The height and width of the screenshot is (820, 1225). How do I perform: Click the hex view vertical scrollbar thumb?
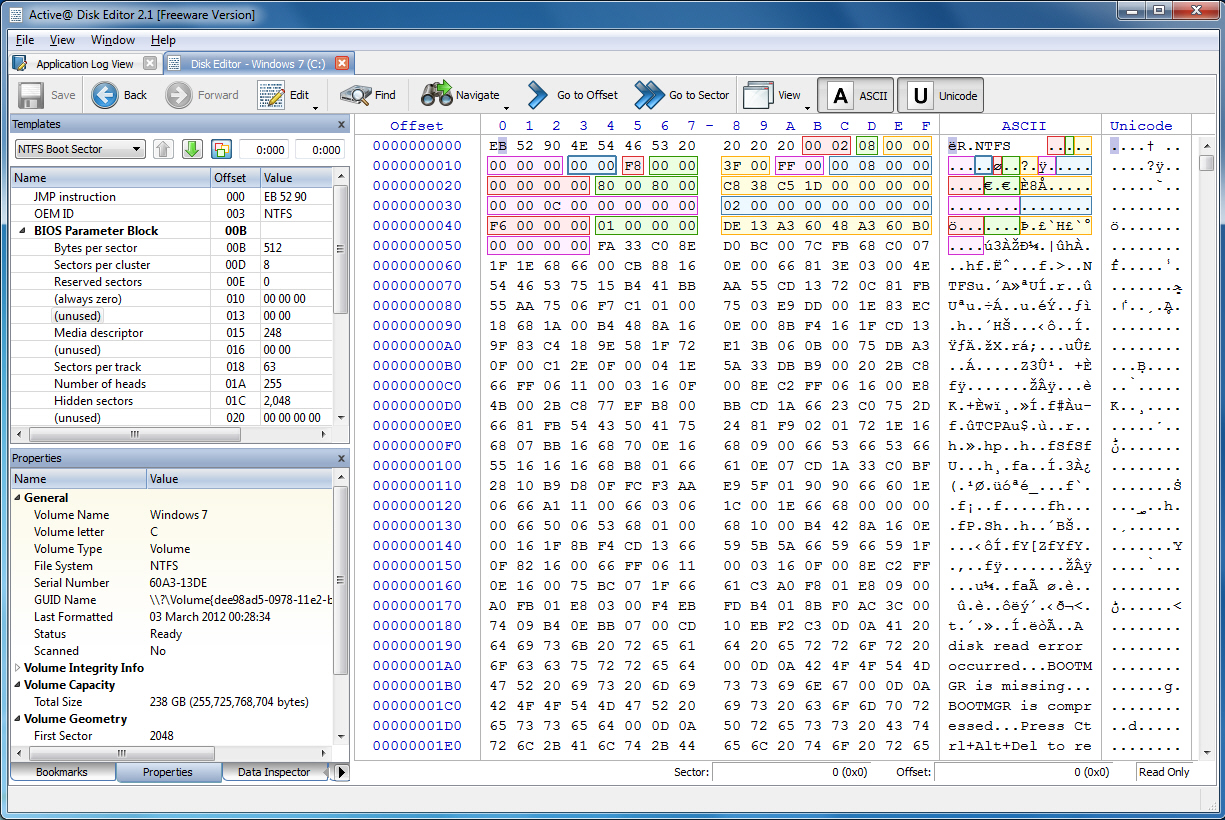click(x=1207, y=164)
